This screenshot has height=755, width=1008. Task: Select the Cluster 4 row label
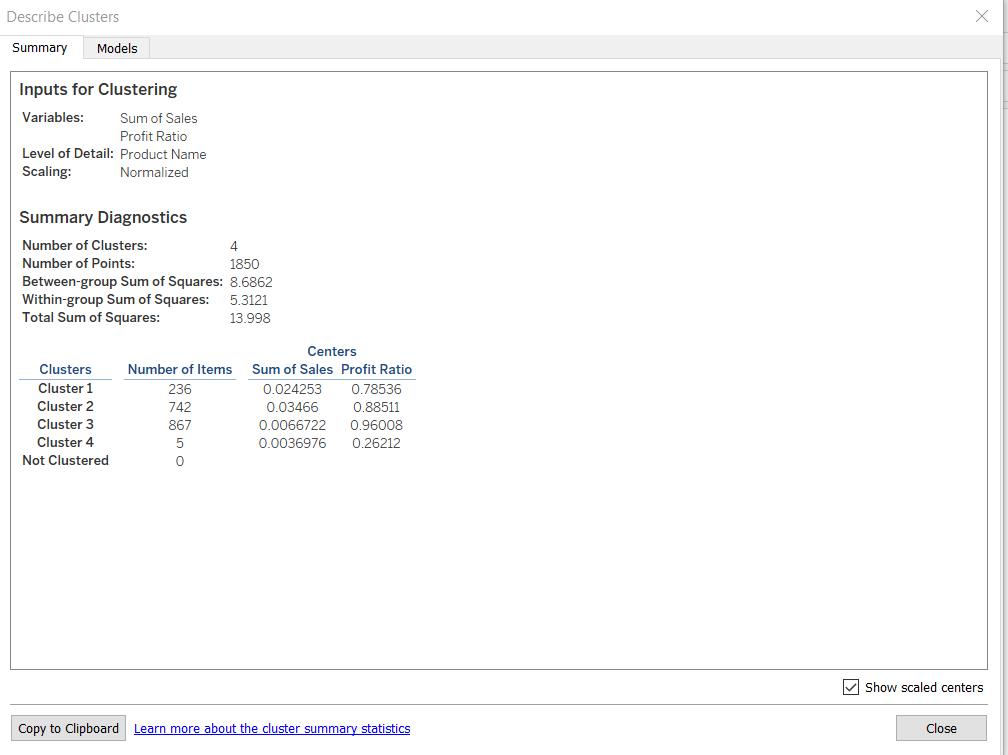coord(65,442)
